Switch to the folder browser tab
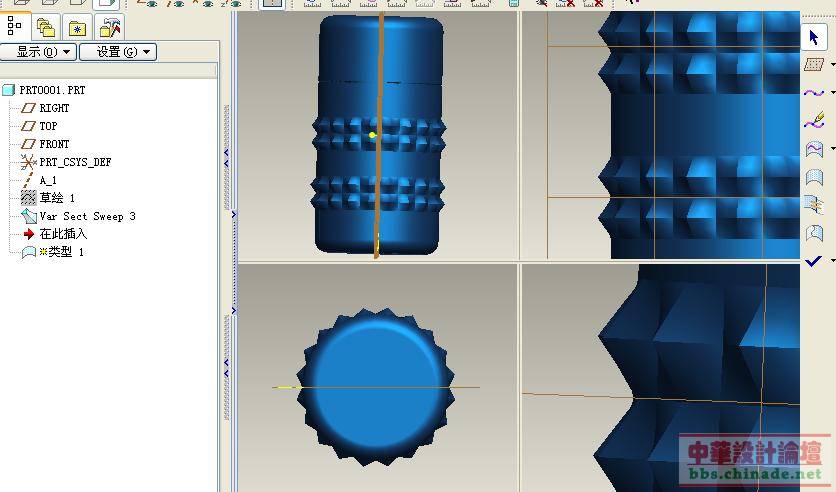 [45, 27]
